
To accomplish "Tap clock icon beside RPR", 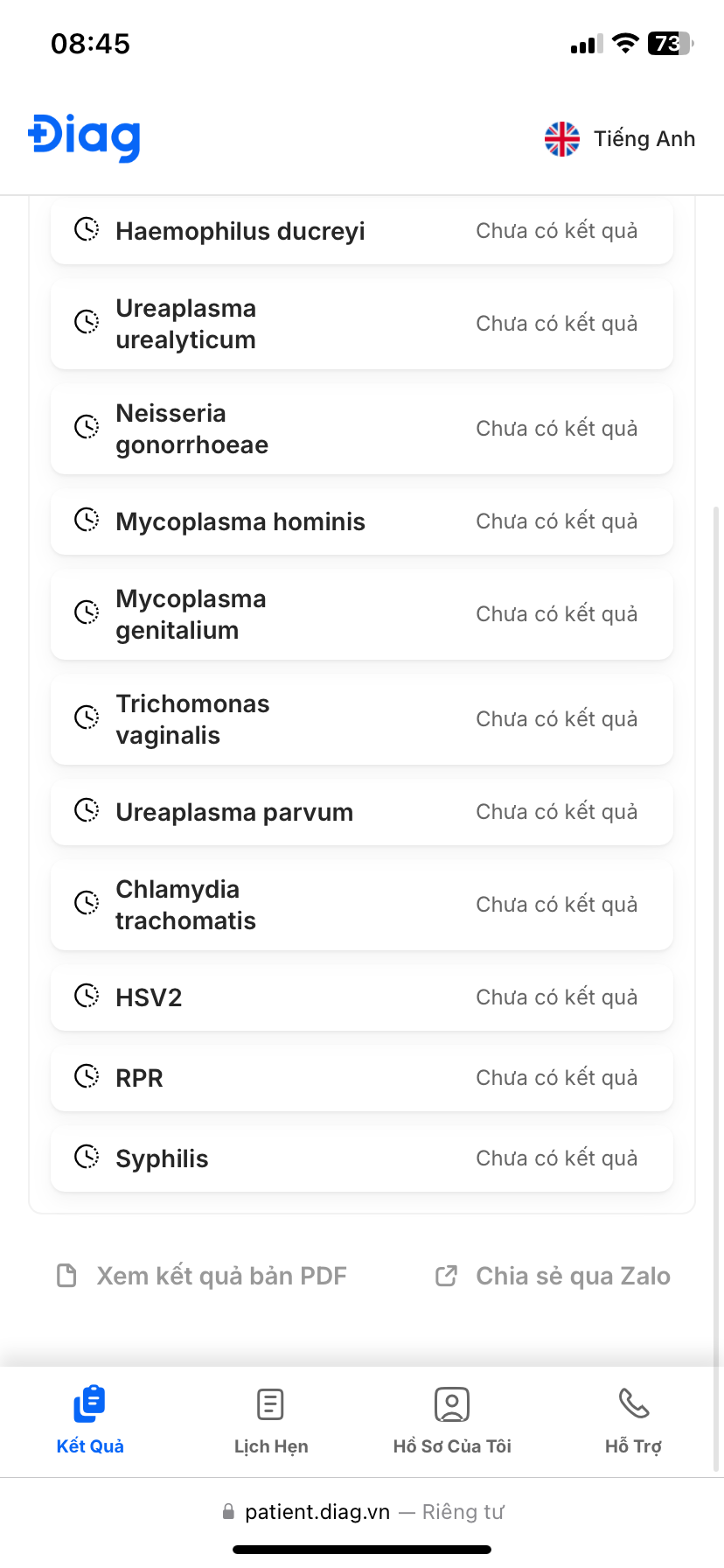I will coord(87,1077).
